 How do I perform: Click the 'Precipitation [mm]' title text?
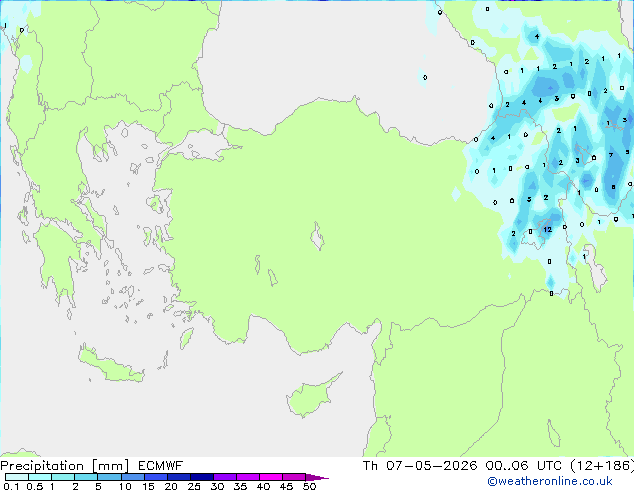click(65, 466)
